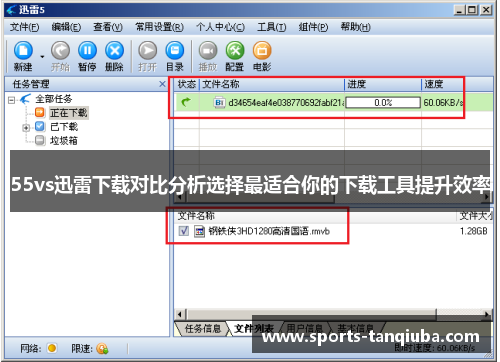The height and width of the screenshot is (362, 500).
Task: Click the rmvb video file icon
Action: [x=199, y=231]
